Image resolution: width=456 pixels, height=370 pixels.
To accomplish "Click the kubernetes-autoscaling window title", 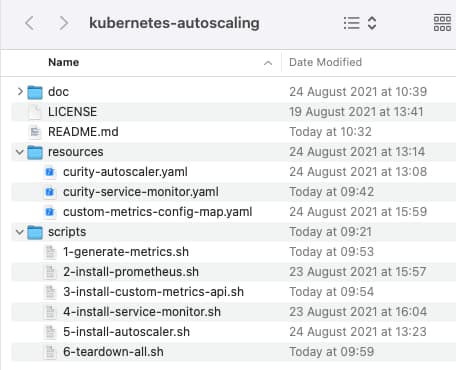I will coord(174,23).
